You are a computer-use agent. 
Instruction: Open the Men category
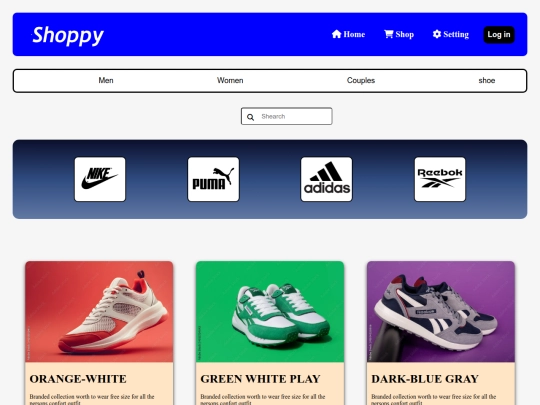[106, 80]
